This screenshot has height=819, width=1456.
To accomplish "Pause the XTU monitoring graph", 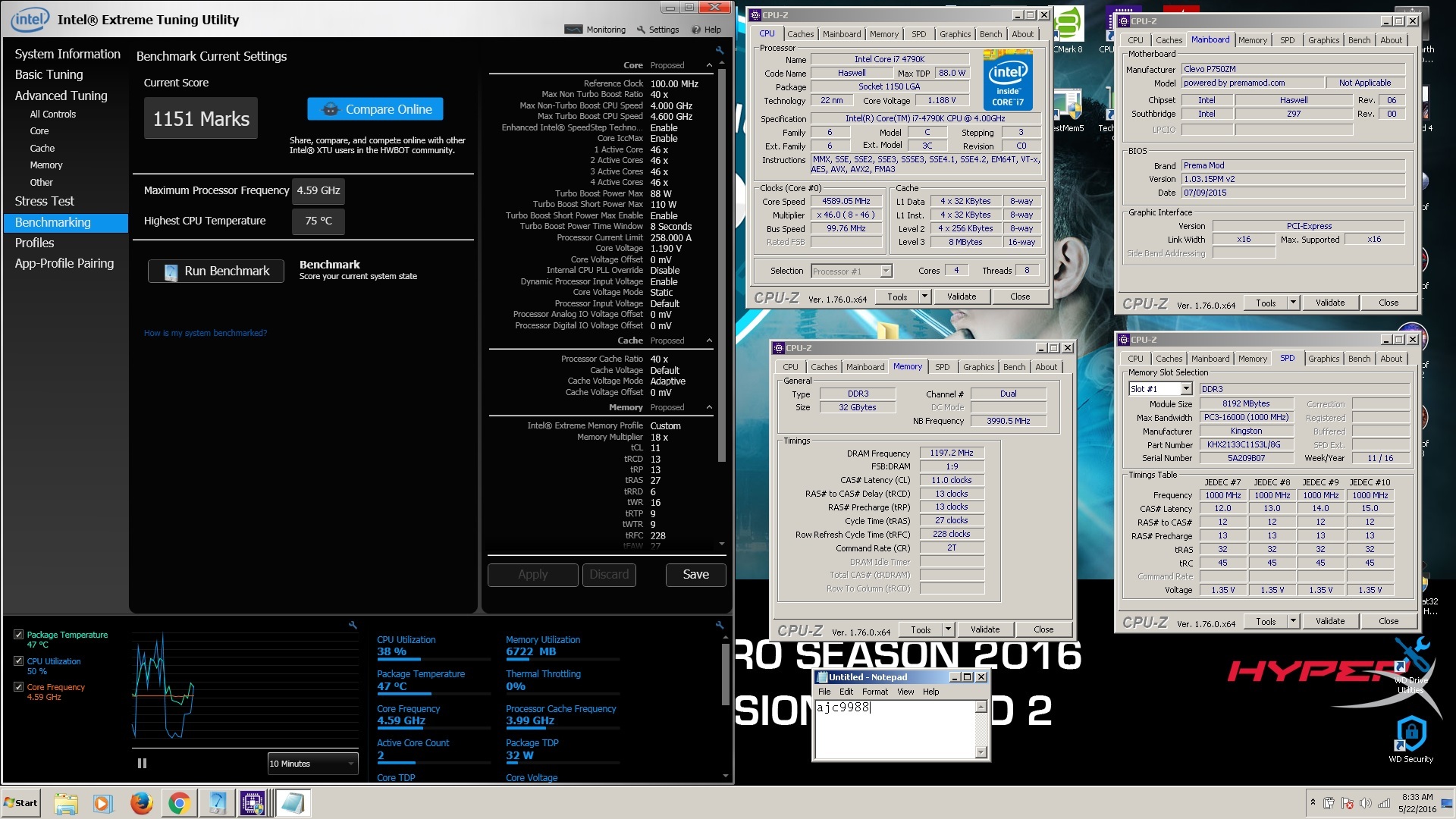I will click(142, 763).
